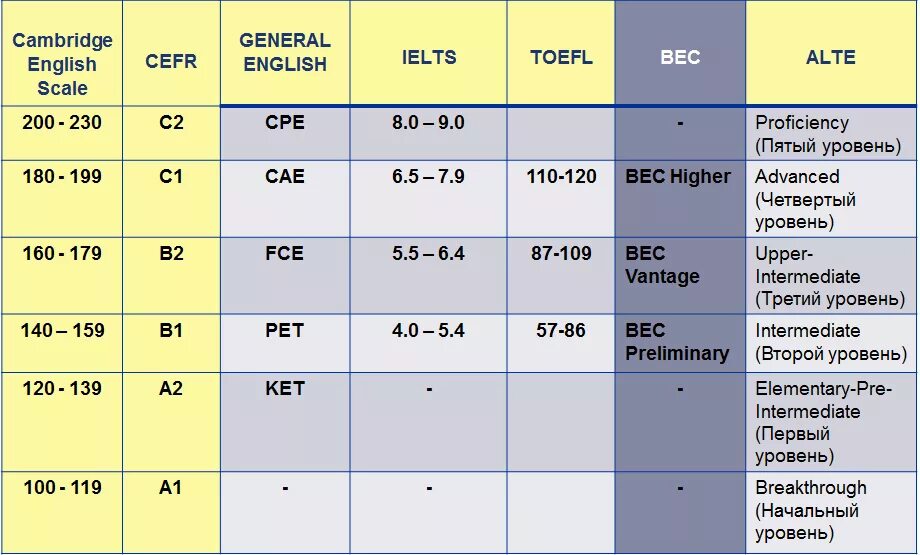Click the FCE exam cell
The height and width of the screenshot is (555, 920).
[285, 254]
